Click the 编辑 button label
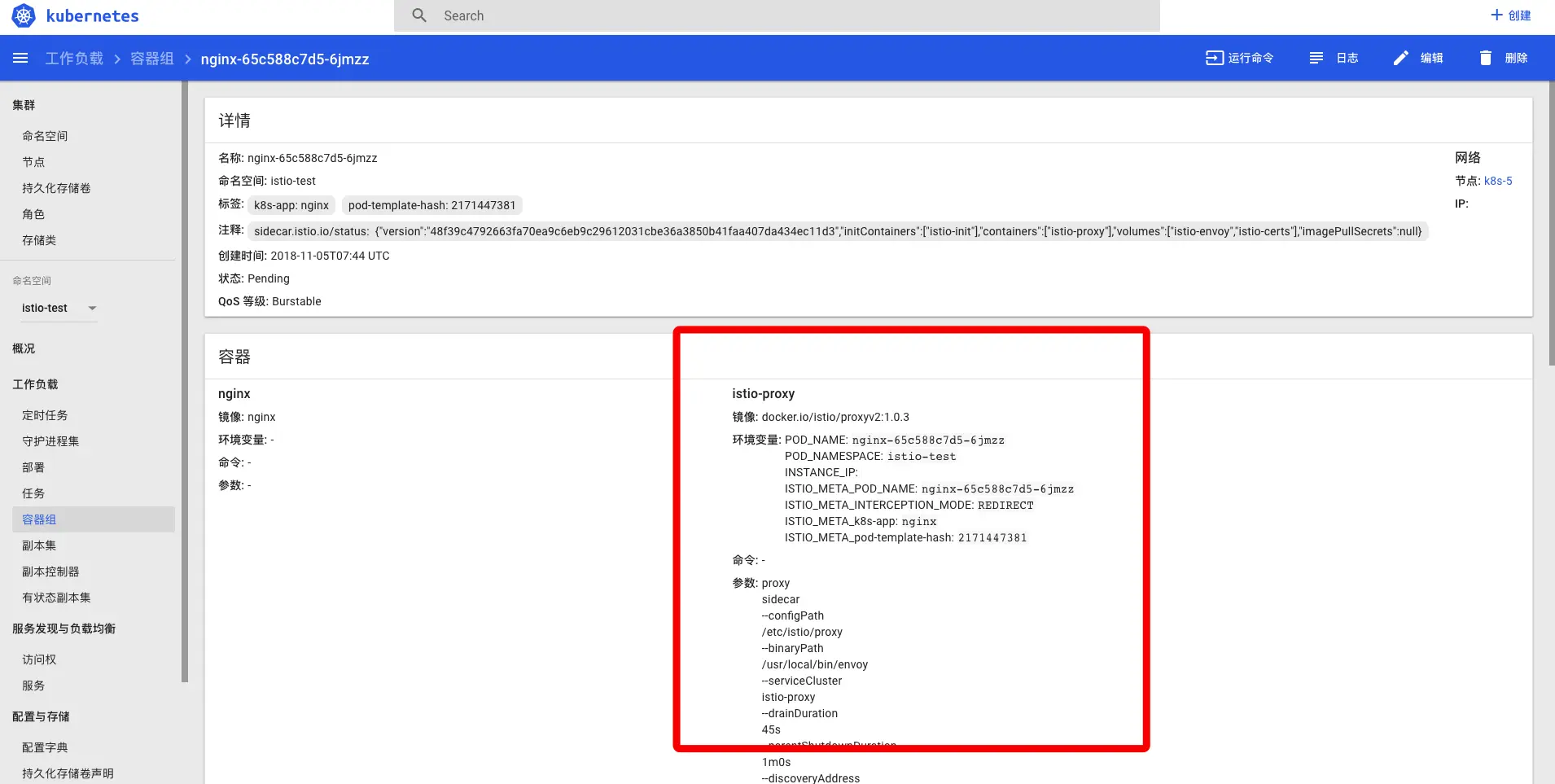The width and height of the screenshot is (1555, 784). [x=1432, y=58]
